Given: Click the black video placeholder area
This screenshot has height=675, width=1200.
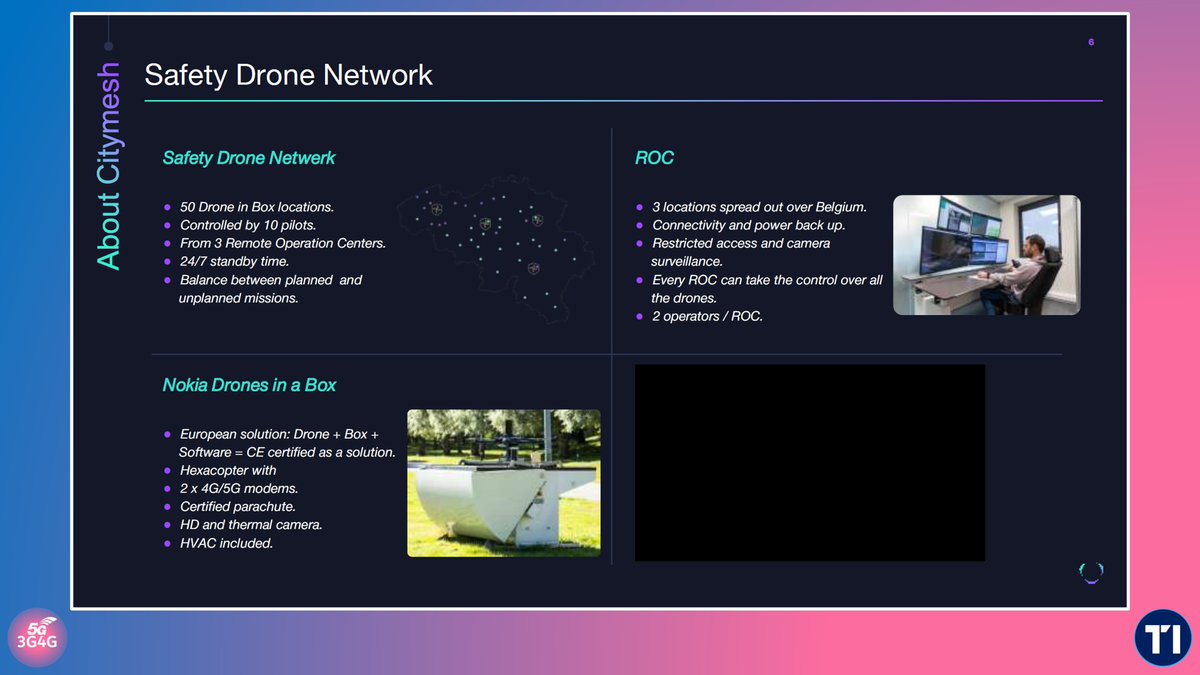Looking at the screenshot, I should (809, 463).
